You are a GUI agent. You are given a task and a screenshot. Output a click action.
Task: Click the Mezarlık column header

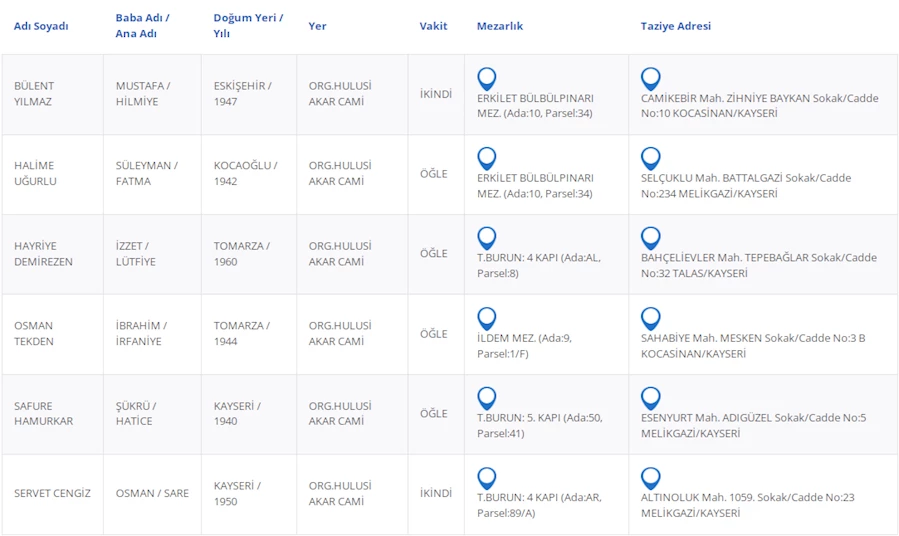coord(499,26)
